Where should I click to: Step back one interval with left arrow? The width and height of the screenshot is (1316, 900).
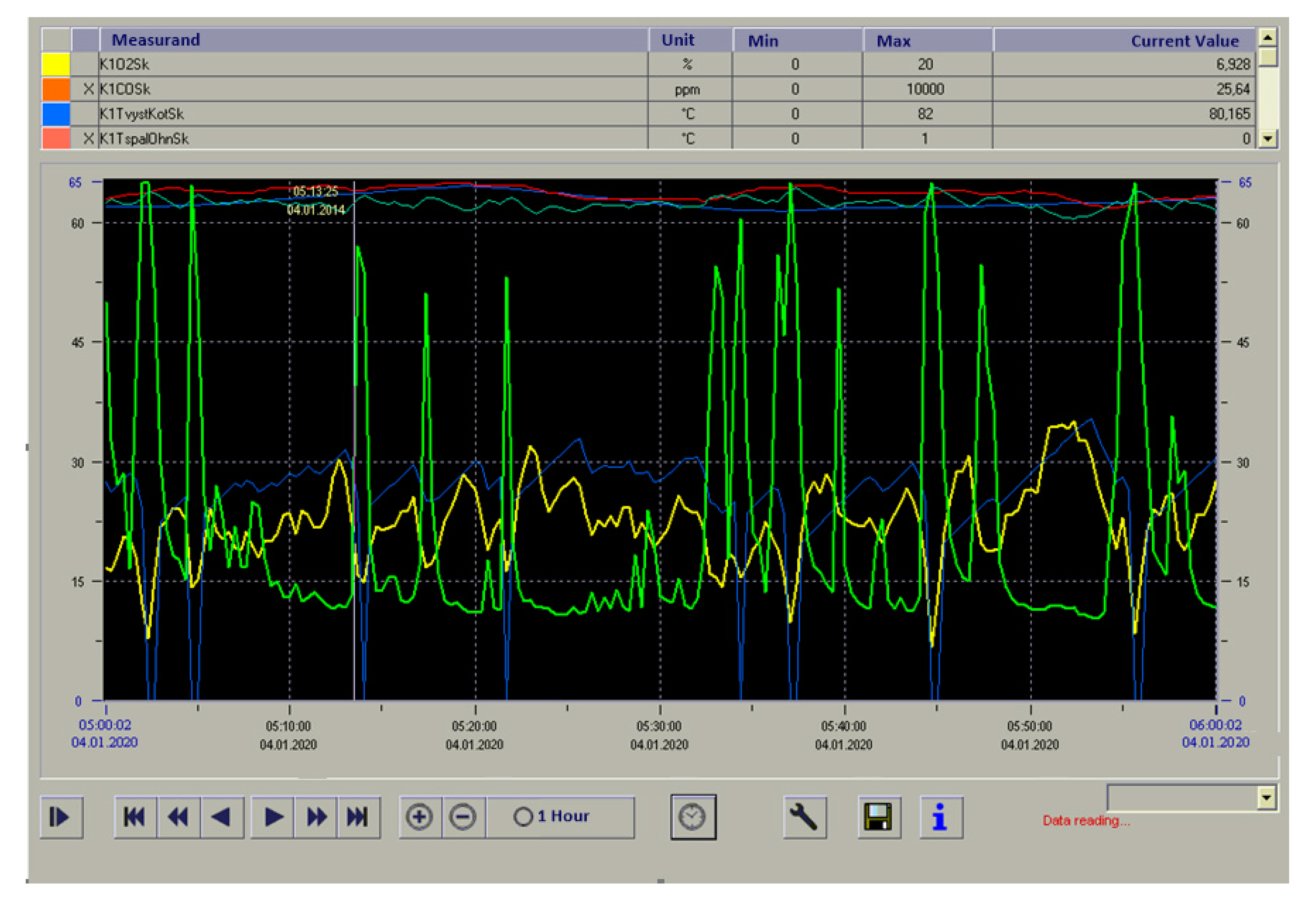221,817
